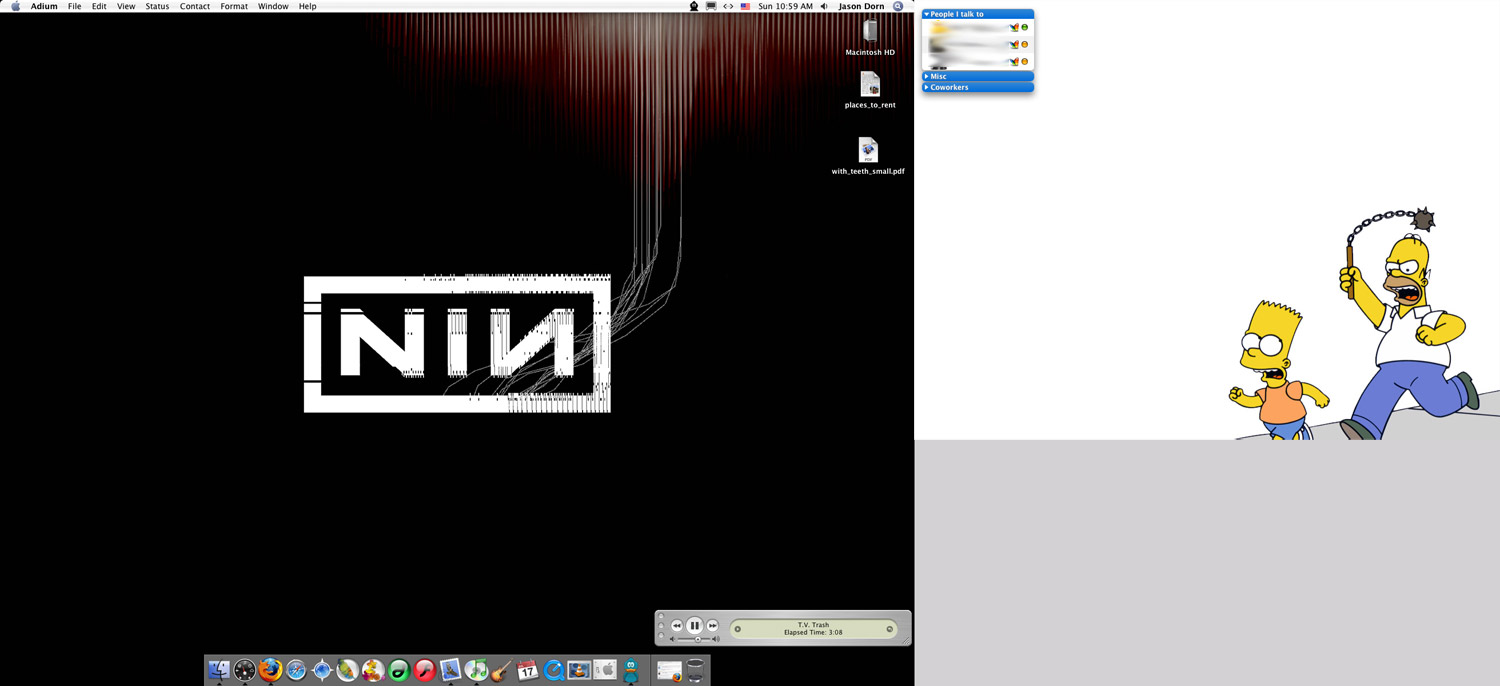Collapse the People I talk to group
Viewport: 1500px width, 686px height.
pyautogui.click(x=927, y=14)
